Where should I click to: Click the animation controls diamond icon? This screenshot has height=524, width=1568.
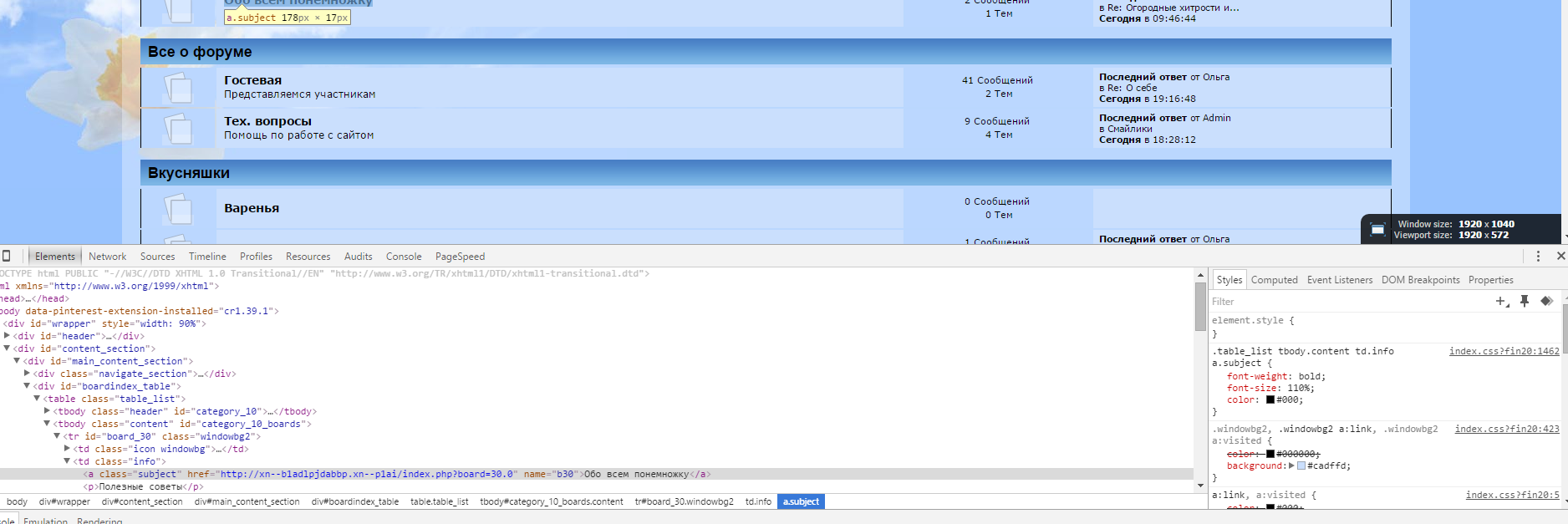point(1546,301)
